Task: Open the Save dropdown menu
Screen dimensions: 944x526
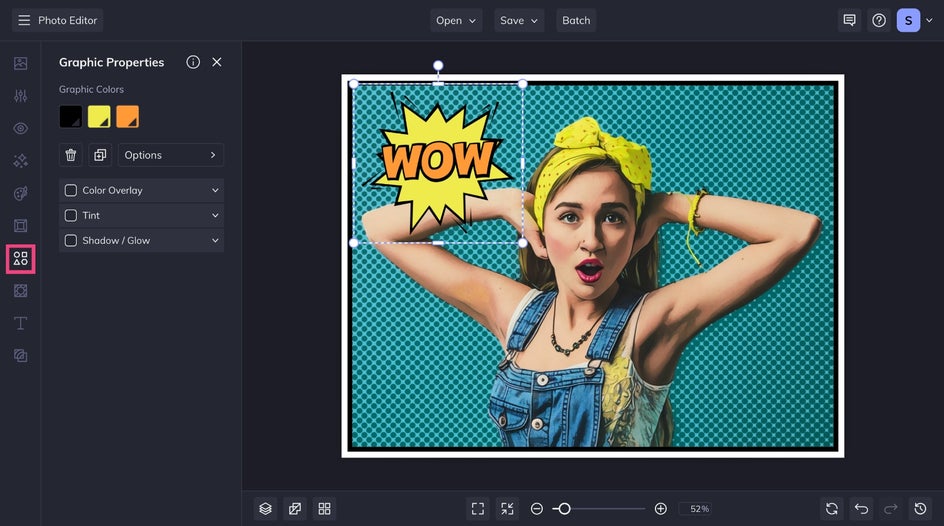Action: pos(519,20)
